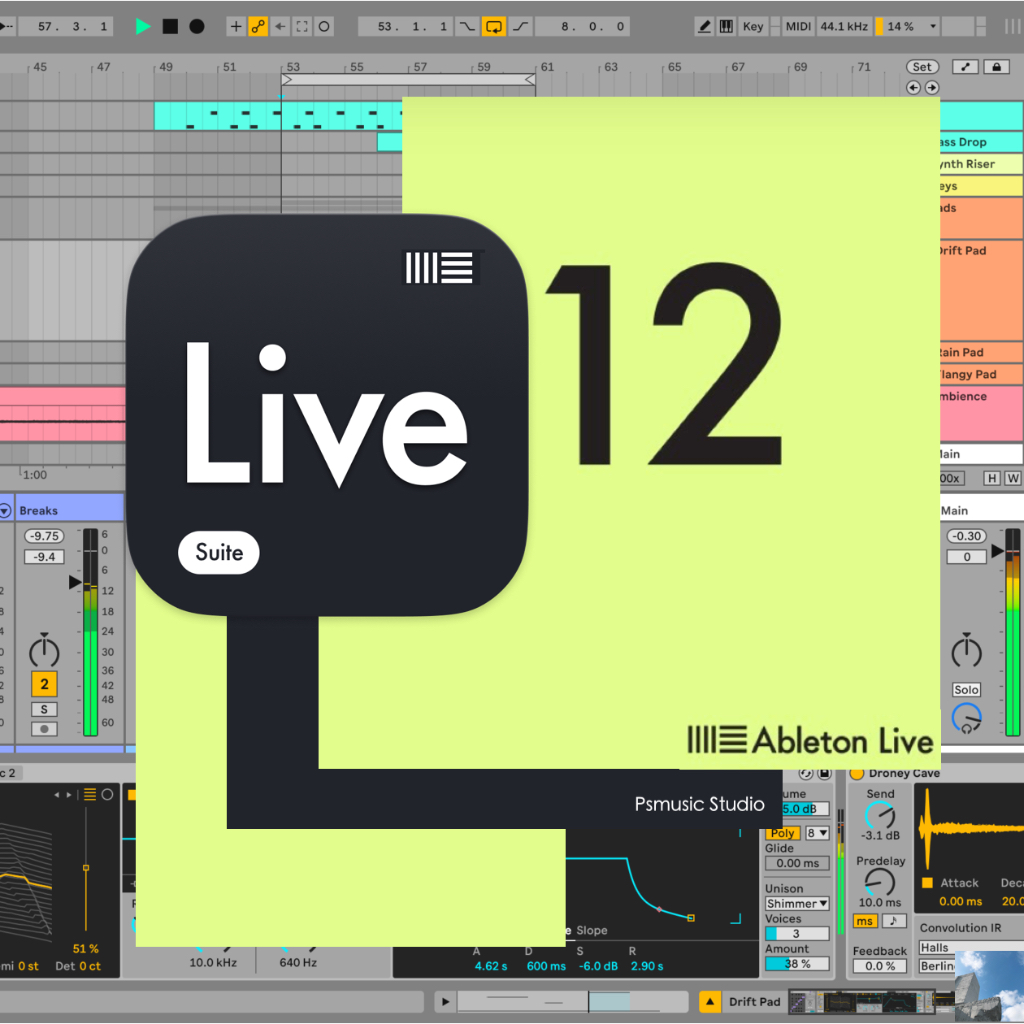This screenshot has height=1024, width=1024.
Task: Toggle the Arrangement Loop switch
Action: point(494,26)
